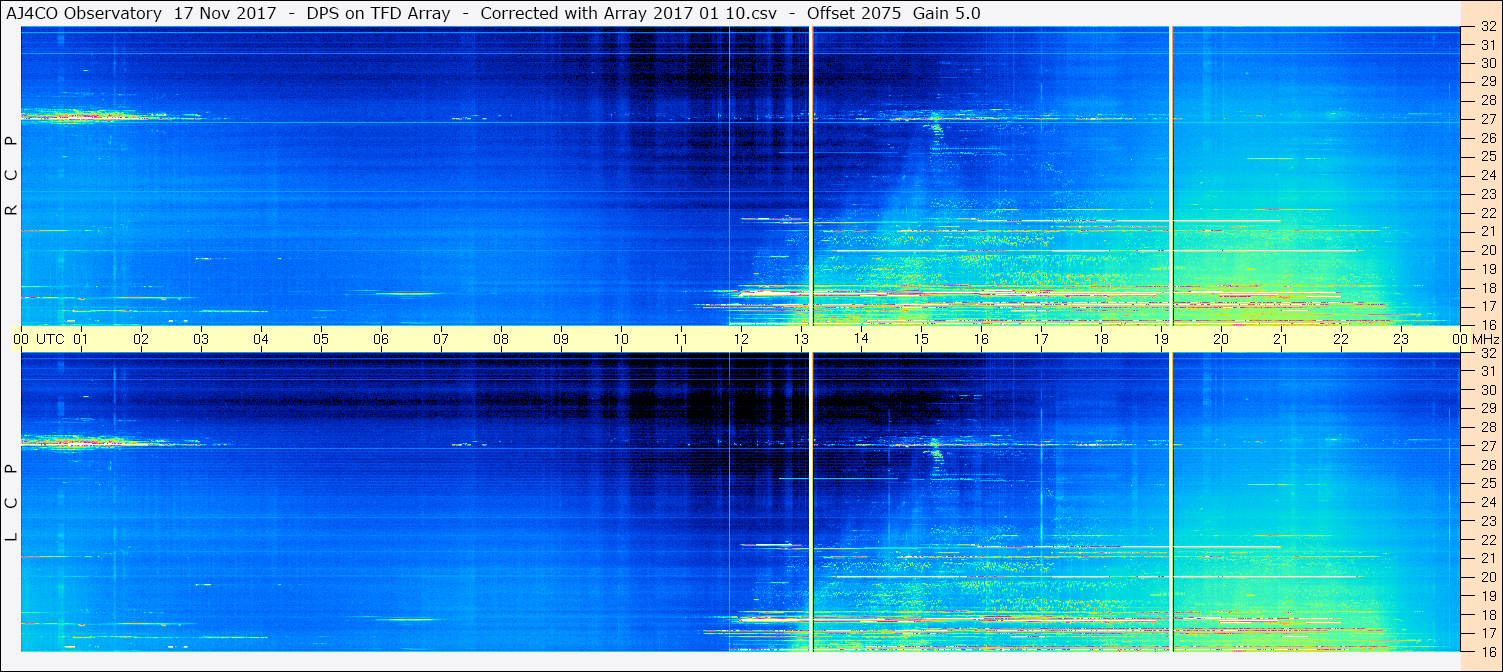Select 27 MHz on the upper frequency scale

click(x=1487, y=119)
